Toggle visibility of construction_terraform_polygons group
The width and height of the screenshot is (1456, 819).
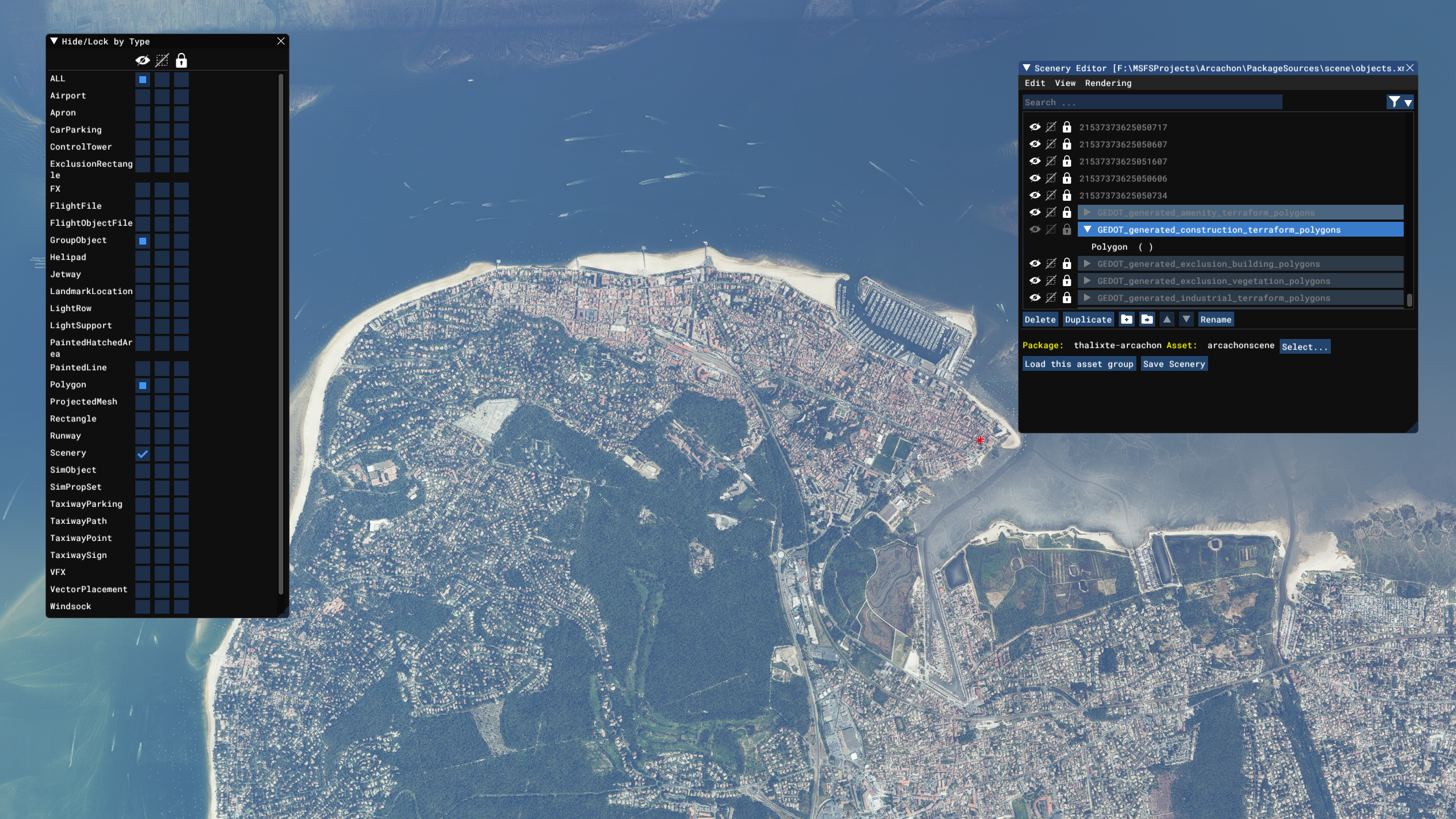click(x=1035, y=230)
